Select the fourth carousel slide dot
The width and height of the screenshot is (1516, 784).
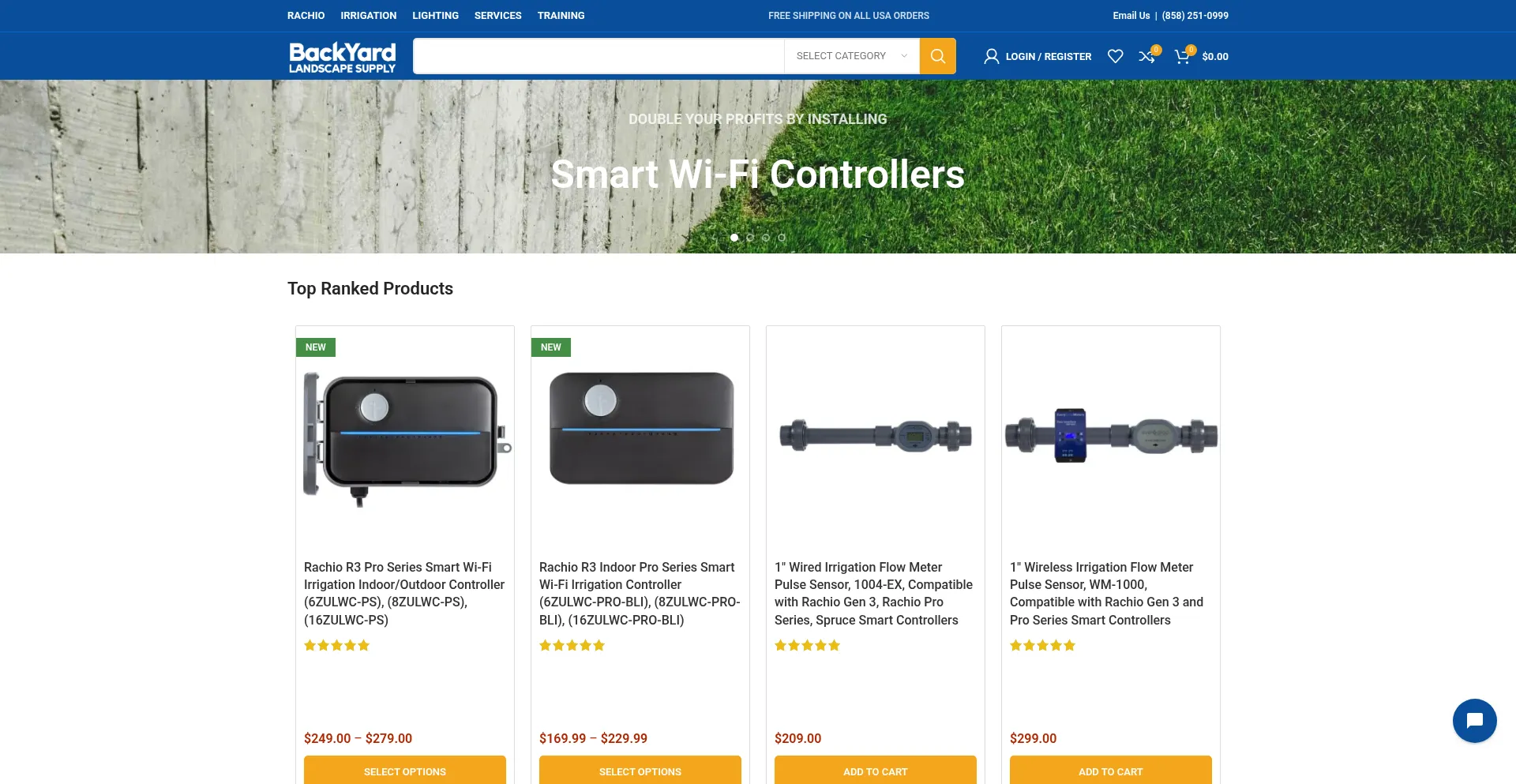tap(782, 237)
